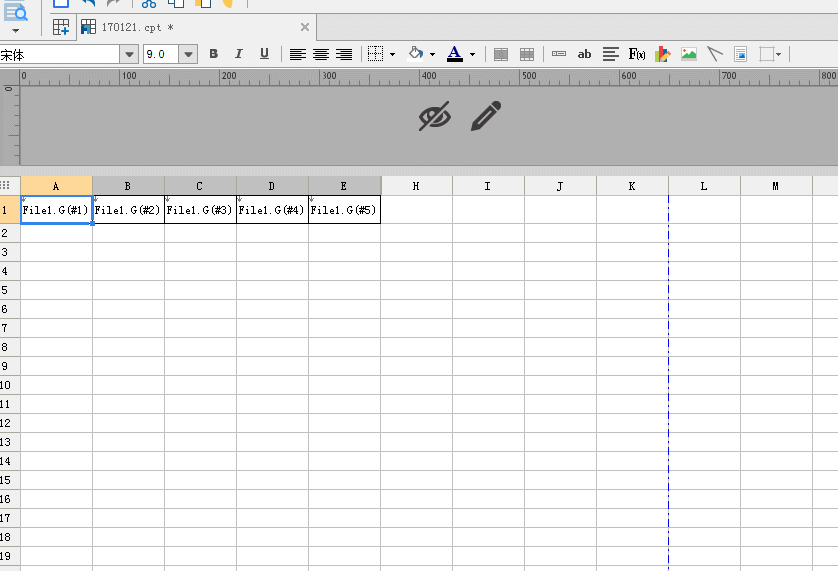Unmerge the selected cells

(527, 55)
